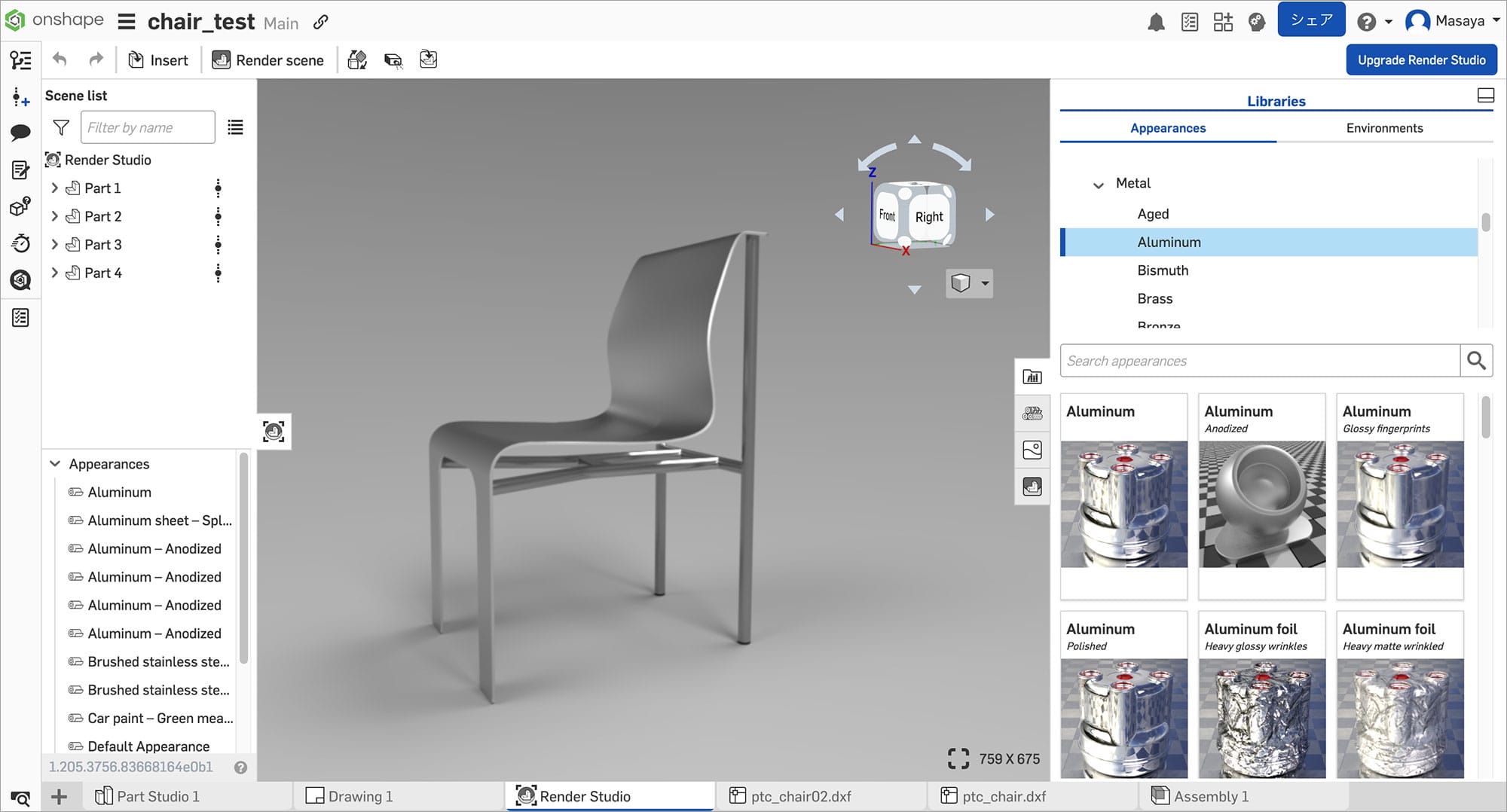1507x812 pixels.
Task: Click the Render scene button
Action: point(268,60)
